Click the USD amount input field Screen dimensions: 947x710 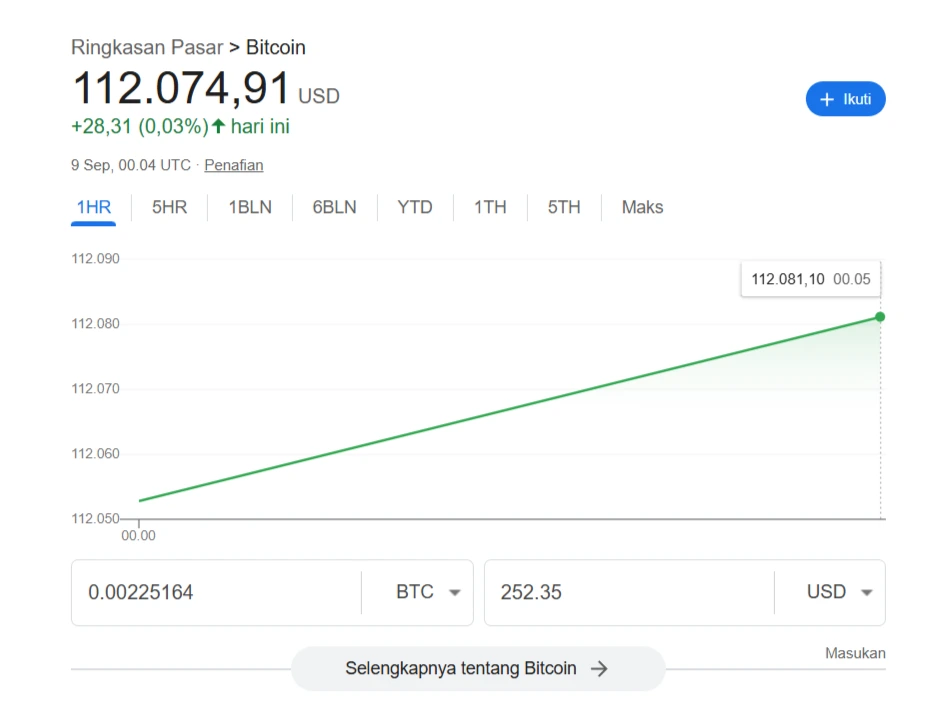pos(628,592)
